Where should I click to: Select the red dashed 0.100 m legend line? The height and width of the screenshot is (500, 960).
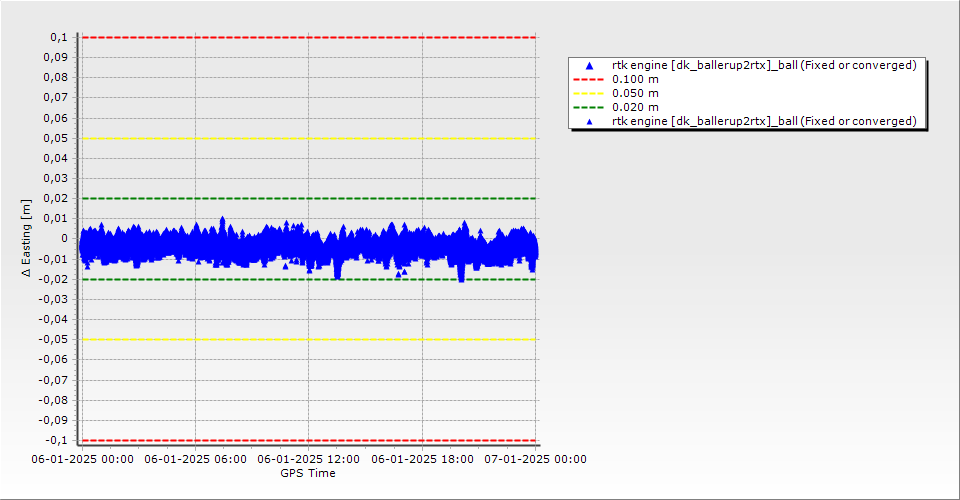pyautogui.click(x=588, y=80)
